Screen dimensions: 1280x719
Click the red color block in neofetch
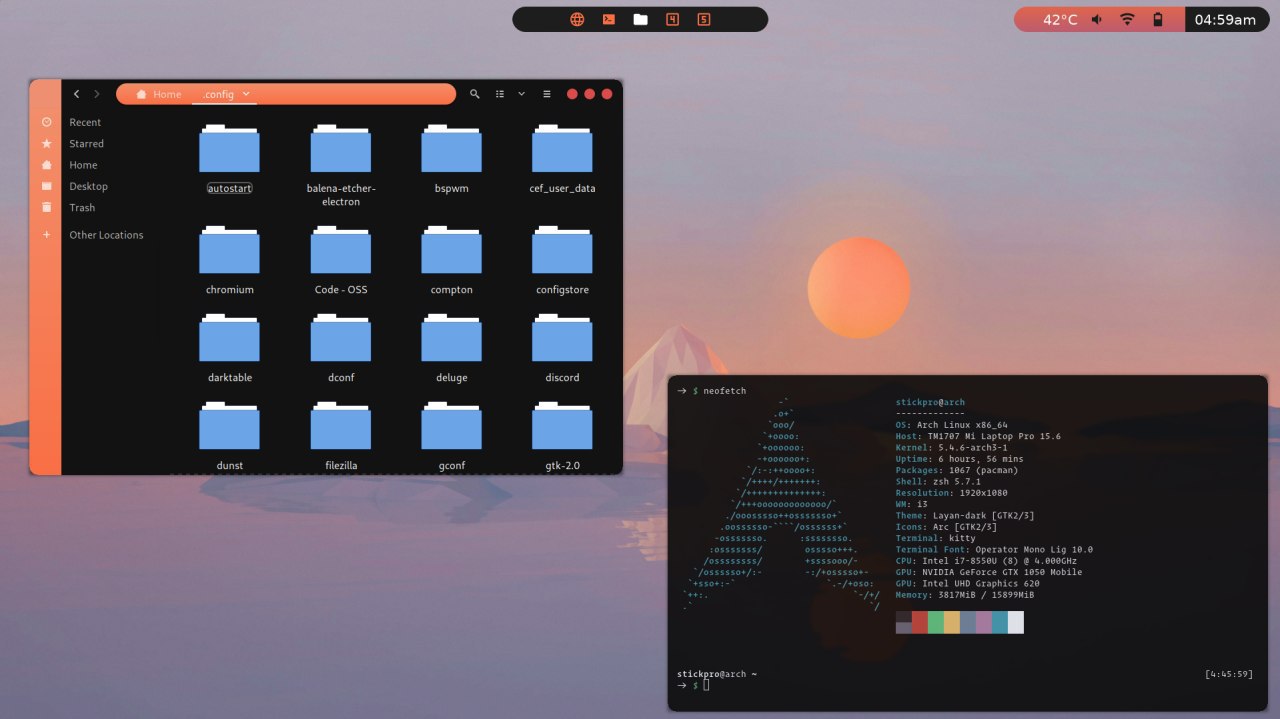click(x=920, y=622)
